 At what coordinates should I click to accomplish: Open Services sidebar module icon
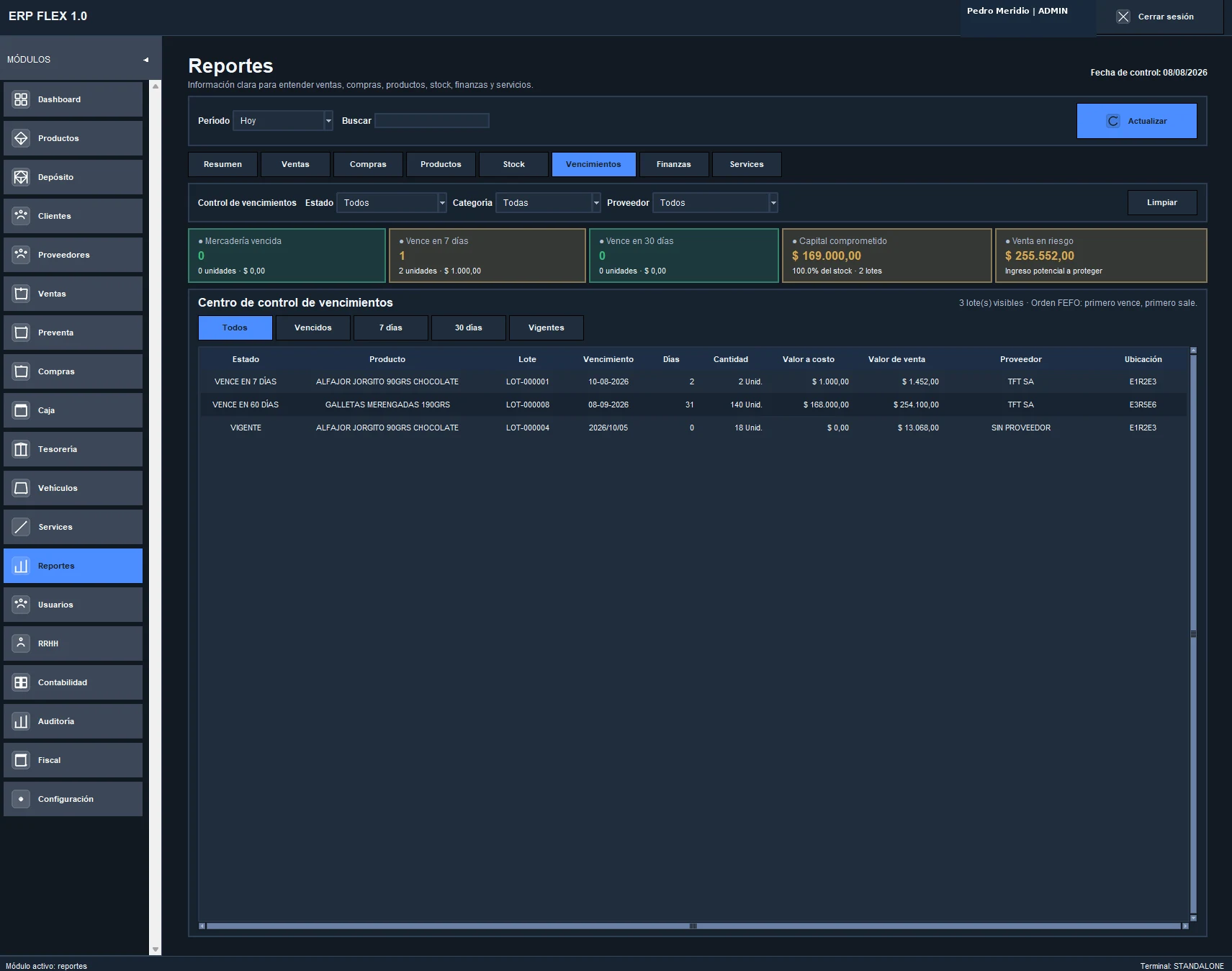click(x=21, y=527)
